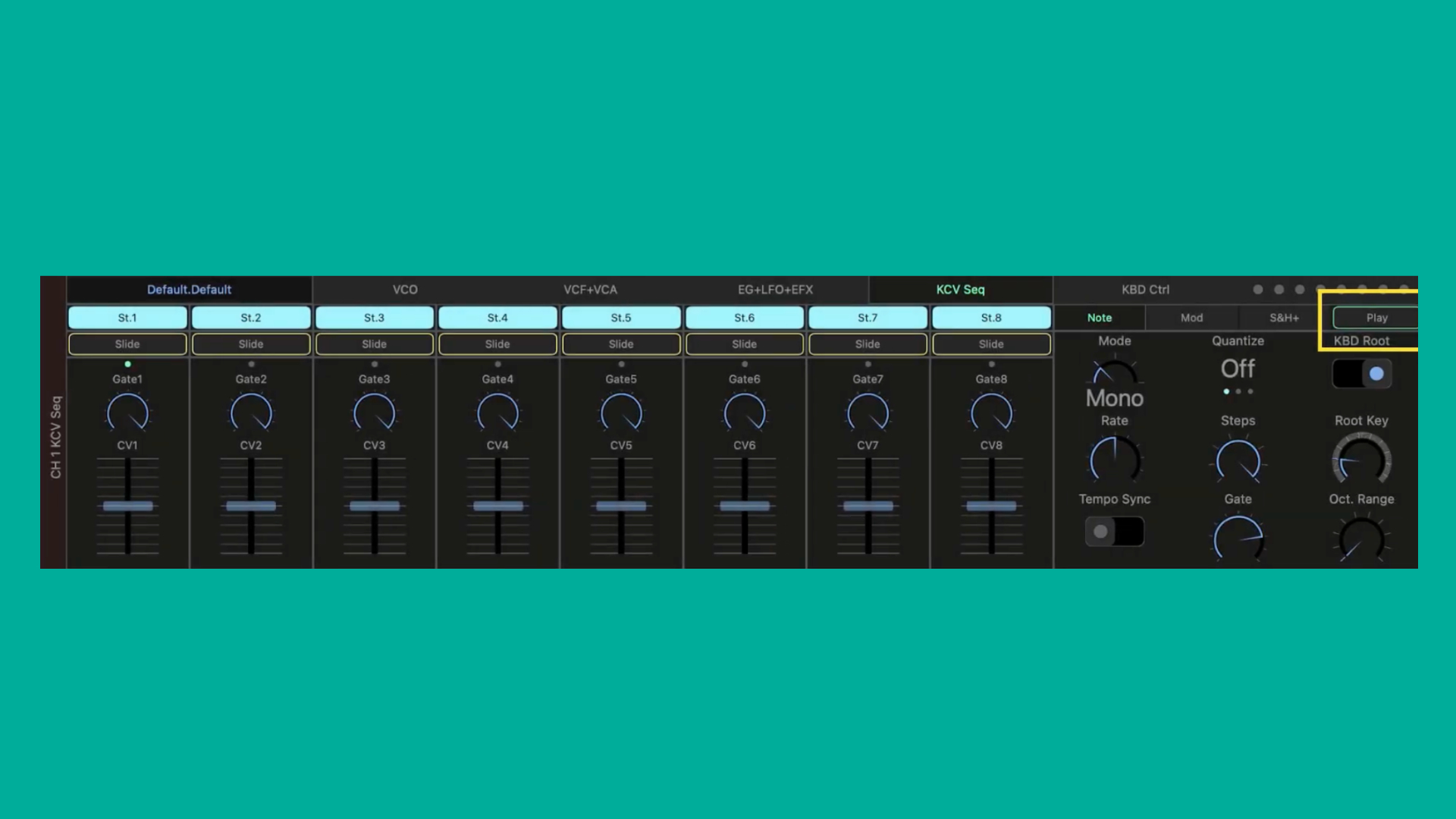Change the Quantize Off selector
1456x819 pixels.
(1238, 369)
